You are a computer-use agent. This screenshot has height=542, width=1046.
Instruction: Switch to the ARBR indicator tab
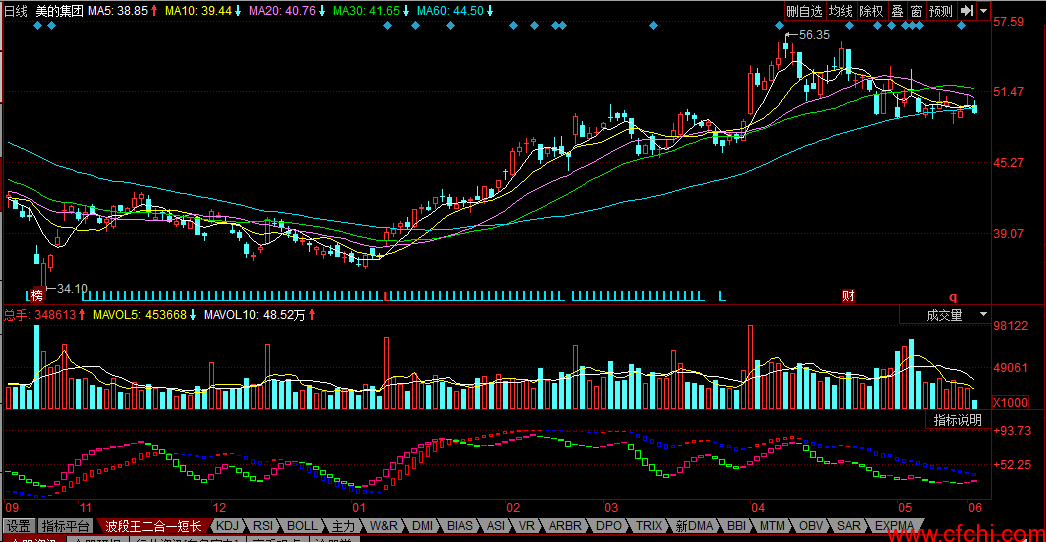click(566, 525)
